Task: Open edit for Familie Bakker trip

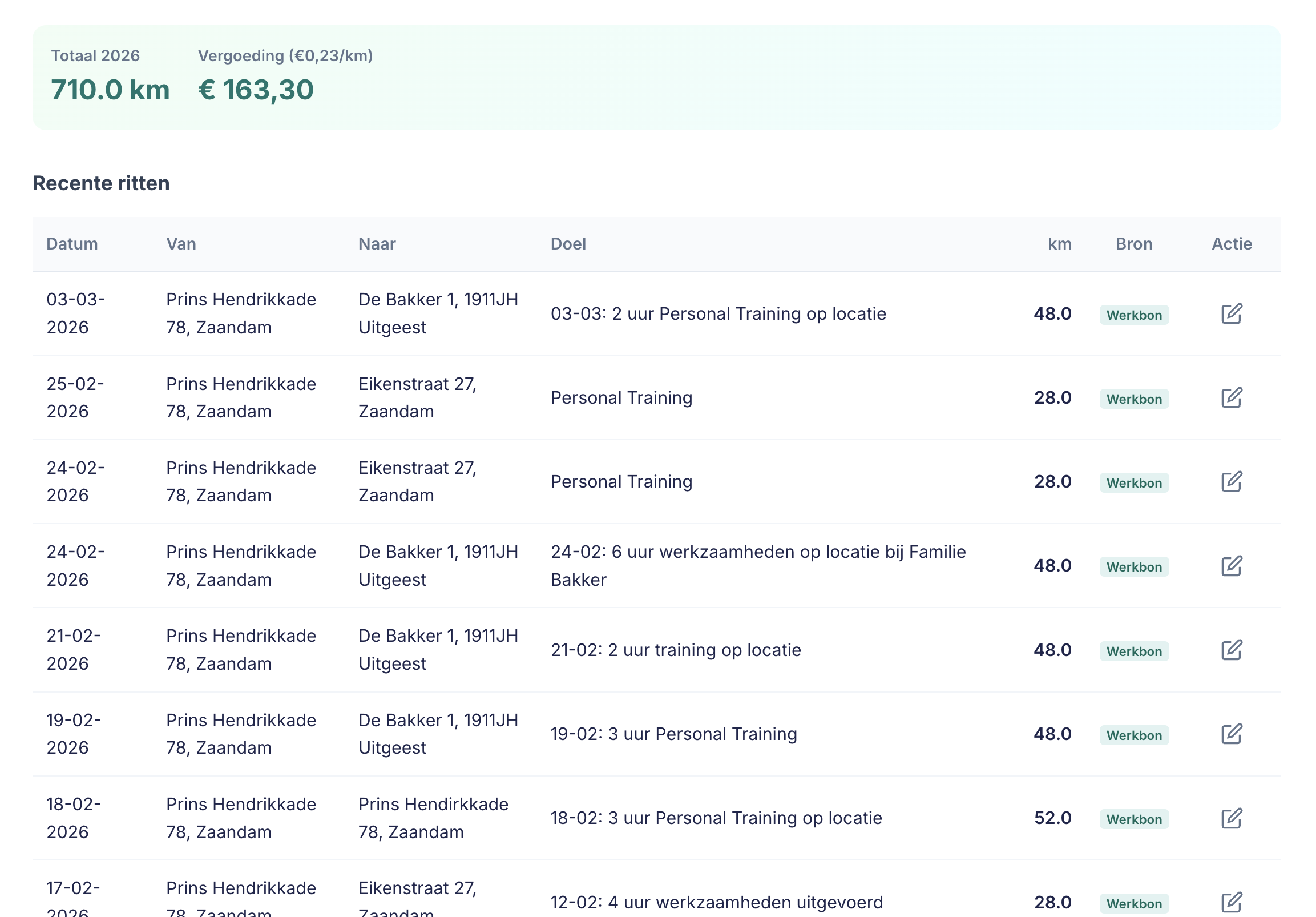Action: coord(1231,566)
